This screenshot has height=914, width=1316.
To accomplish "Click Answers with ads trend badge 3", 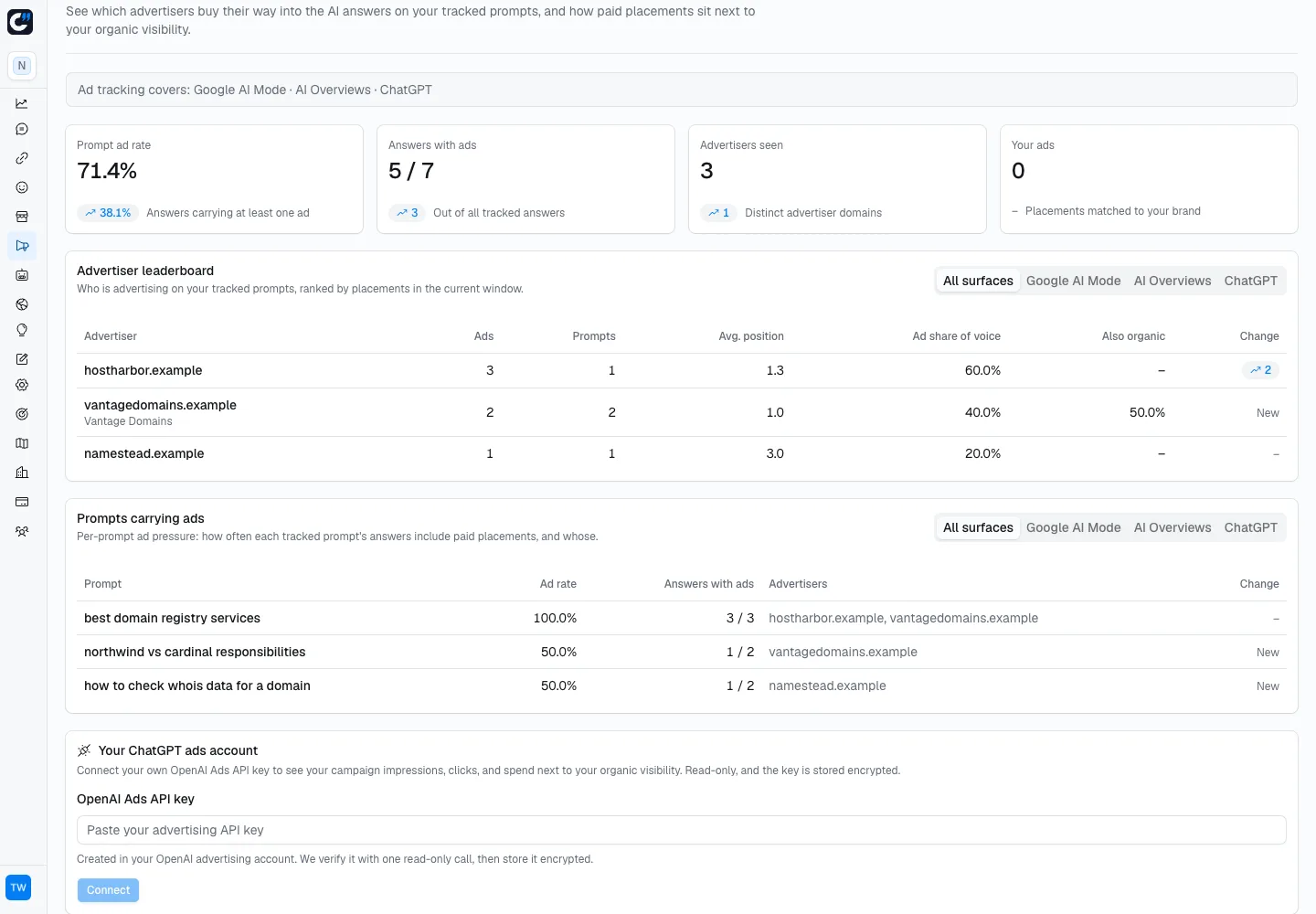I will point(407,213).
